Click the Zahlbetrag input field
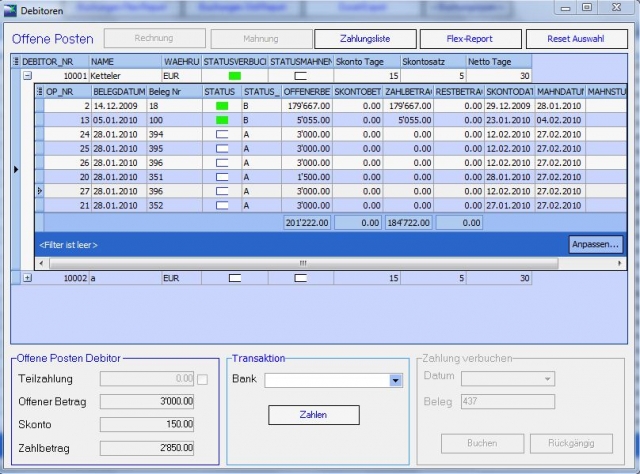The height and width of the screenshot is (474, 640). point(147,445)
